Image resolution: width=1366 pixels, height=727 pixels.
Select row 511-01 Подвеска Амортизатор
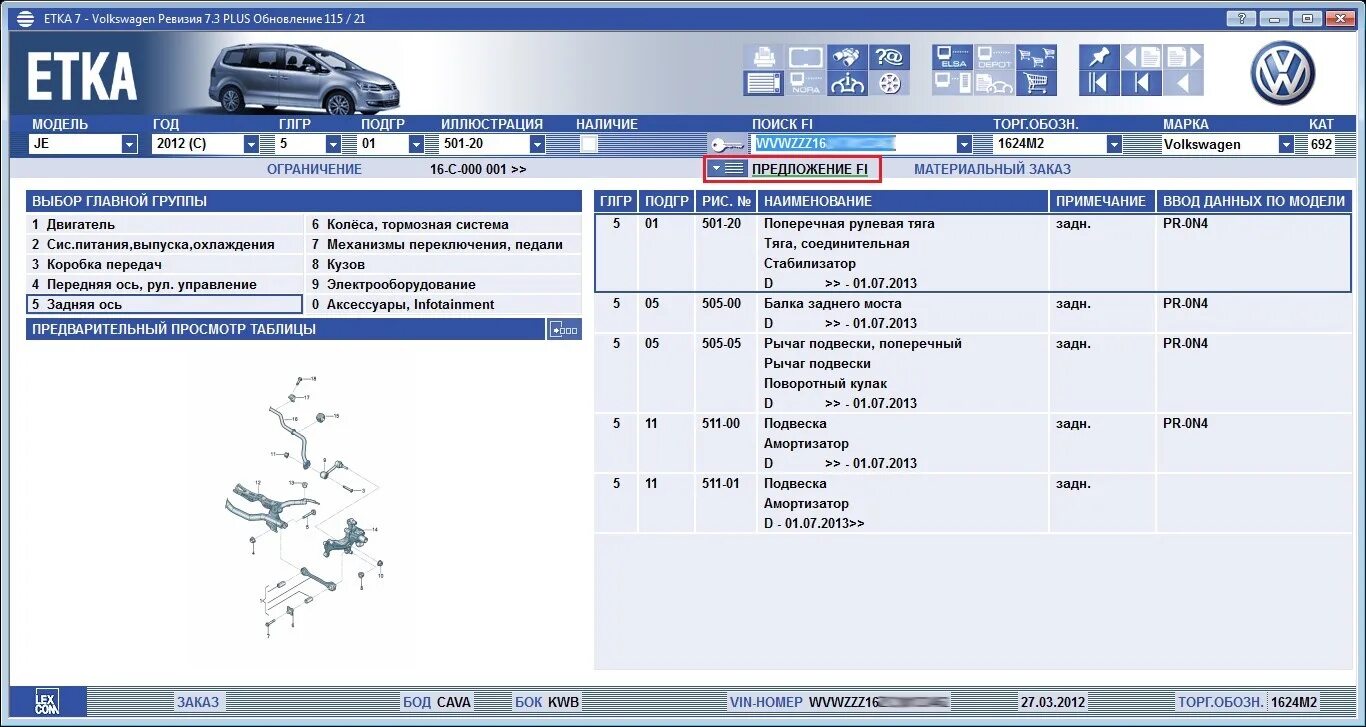971,503
